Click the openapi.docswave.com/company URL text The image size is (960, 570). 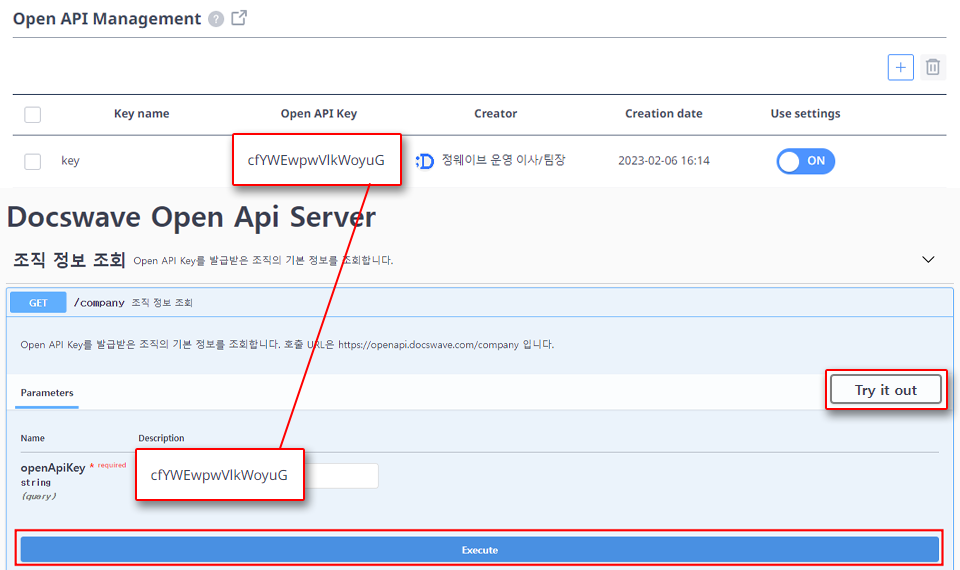428,345
